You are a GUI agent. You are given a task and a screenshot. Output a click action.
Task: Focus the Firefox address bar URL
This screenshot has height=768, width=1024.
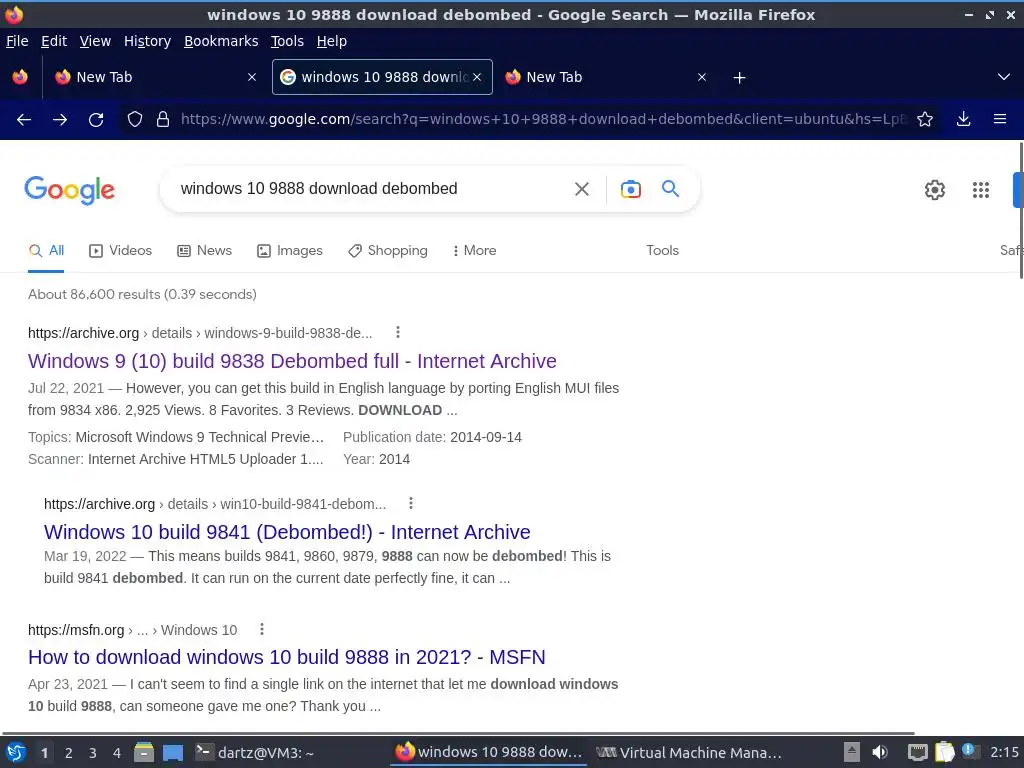coord(543,119)
